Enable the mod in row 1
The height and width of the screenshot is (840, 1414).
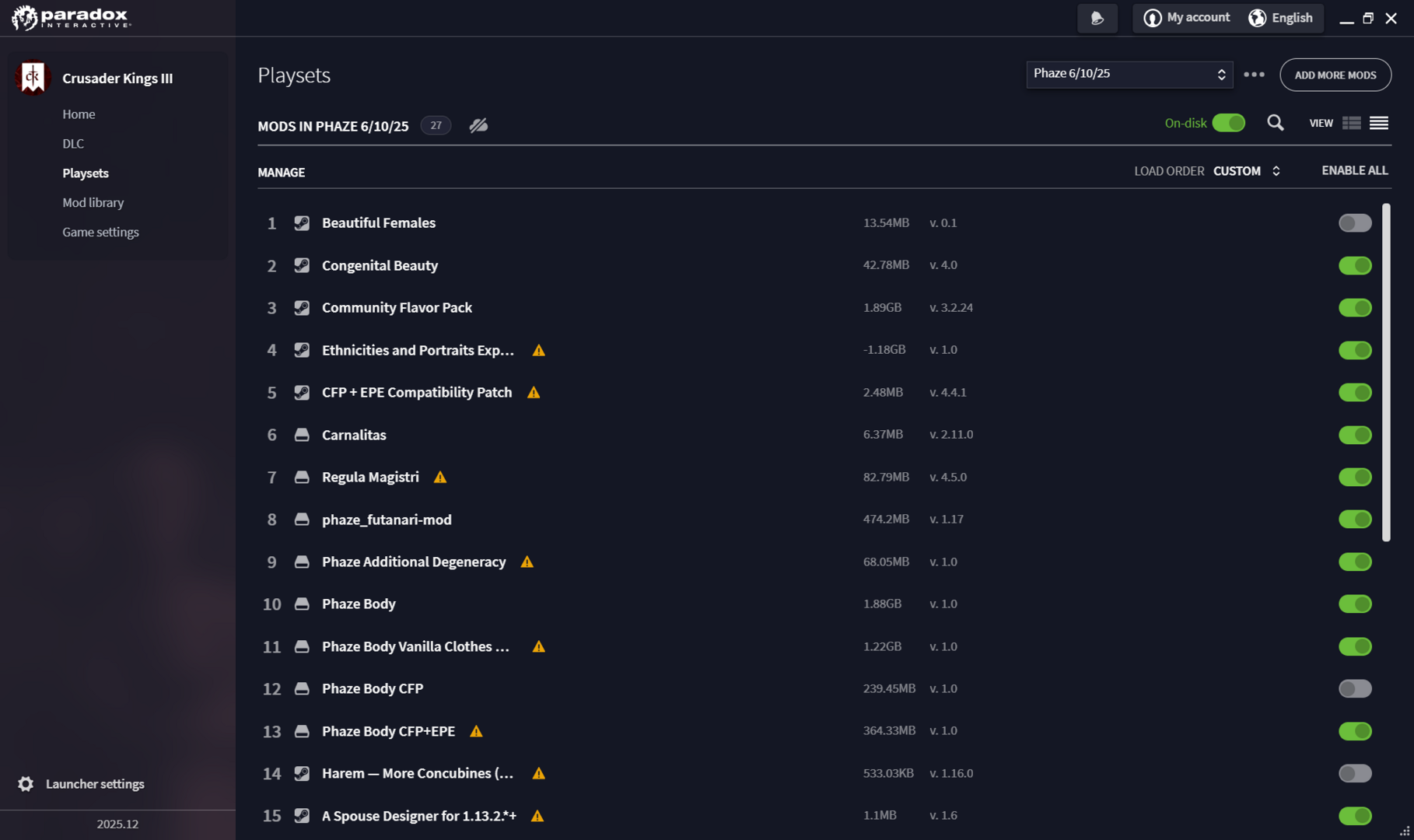point(1355,223)
